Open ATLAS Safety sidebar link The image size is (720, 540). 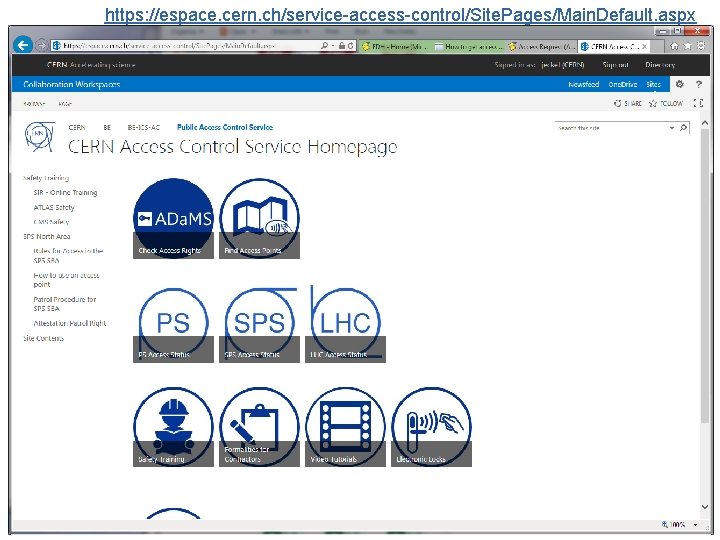point(54,207)
